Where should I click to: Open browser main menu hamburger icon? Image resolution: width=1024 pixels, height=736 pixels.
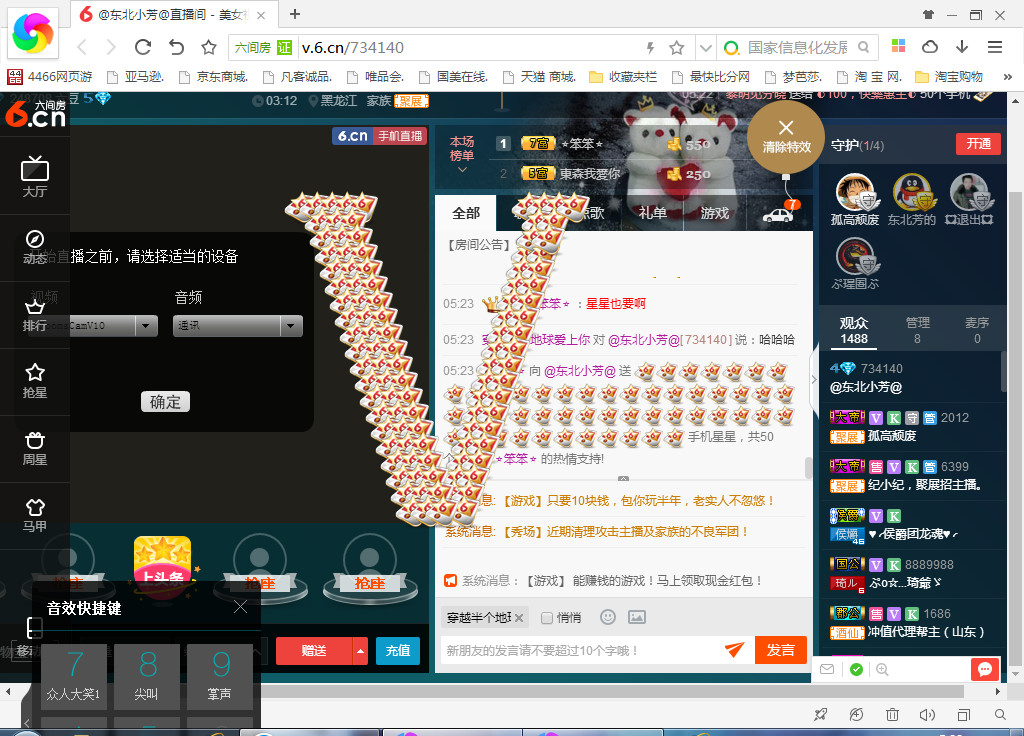click(x=995, y=47)
